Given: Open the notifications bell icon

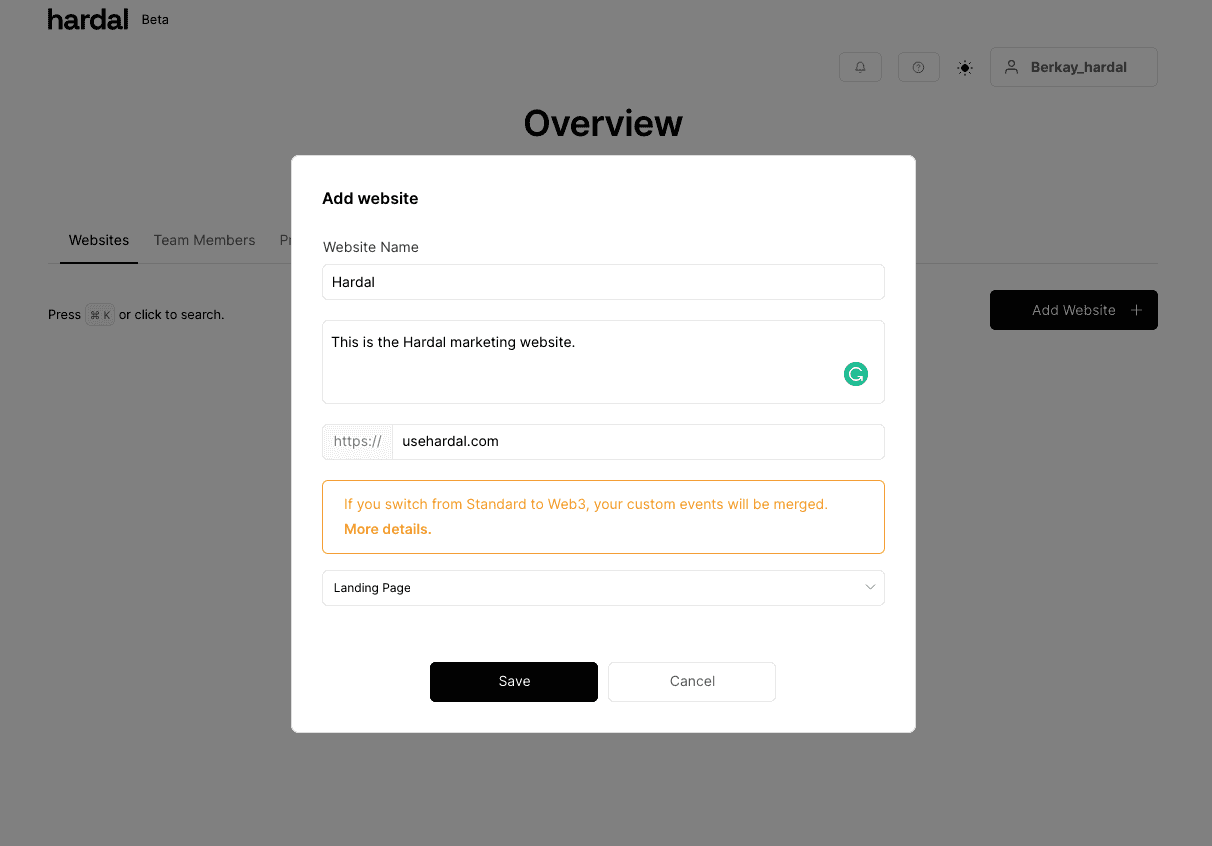Looking at the screenshot, I should (860, 67).
